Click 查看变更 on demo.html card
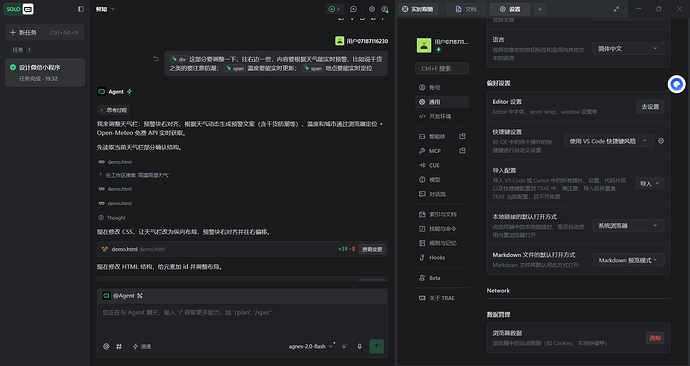Screen dimensions: 690x366 pyautogui.click(x=372, y=249)
